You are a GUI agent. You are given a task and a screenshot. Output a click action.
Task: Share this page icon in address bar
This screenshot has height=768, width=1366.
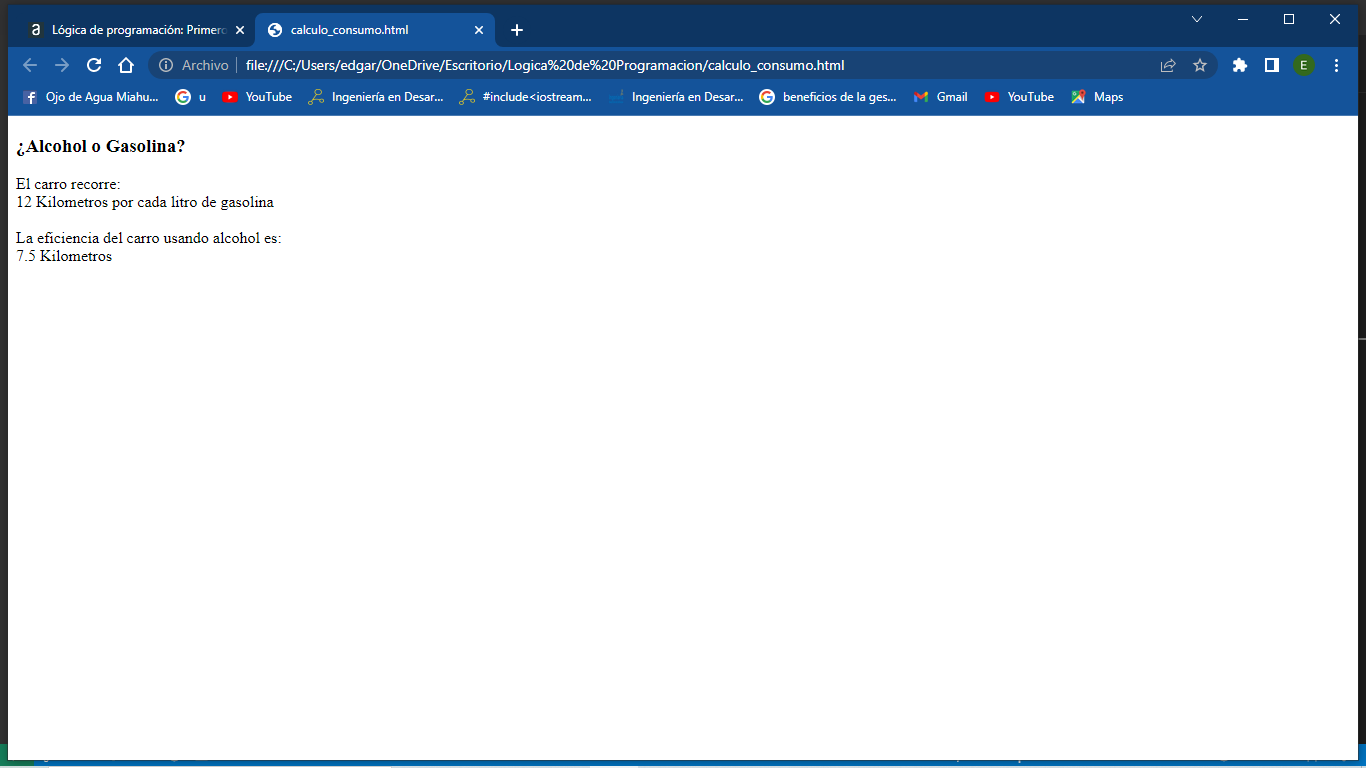click(1168, 65)
